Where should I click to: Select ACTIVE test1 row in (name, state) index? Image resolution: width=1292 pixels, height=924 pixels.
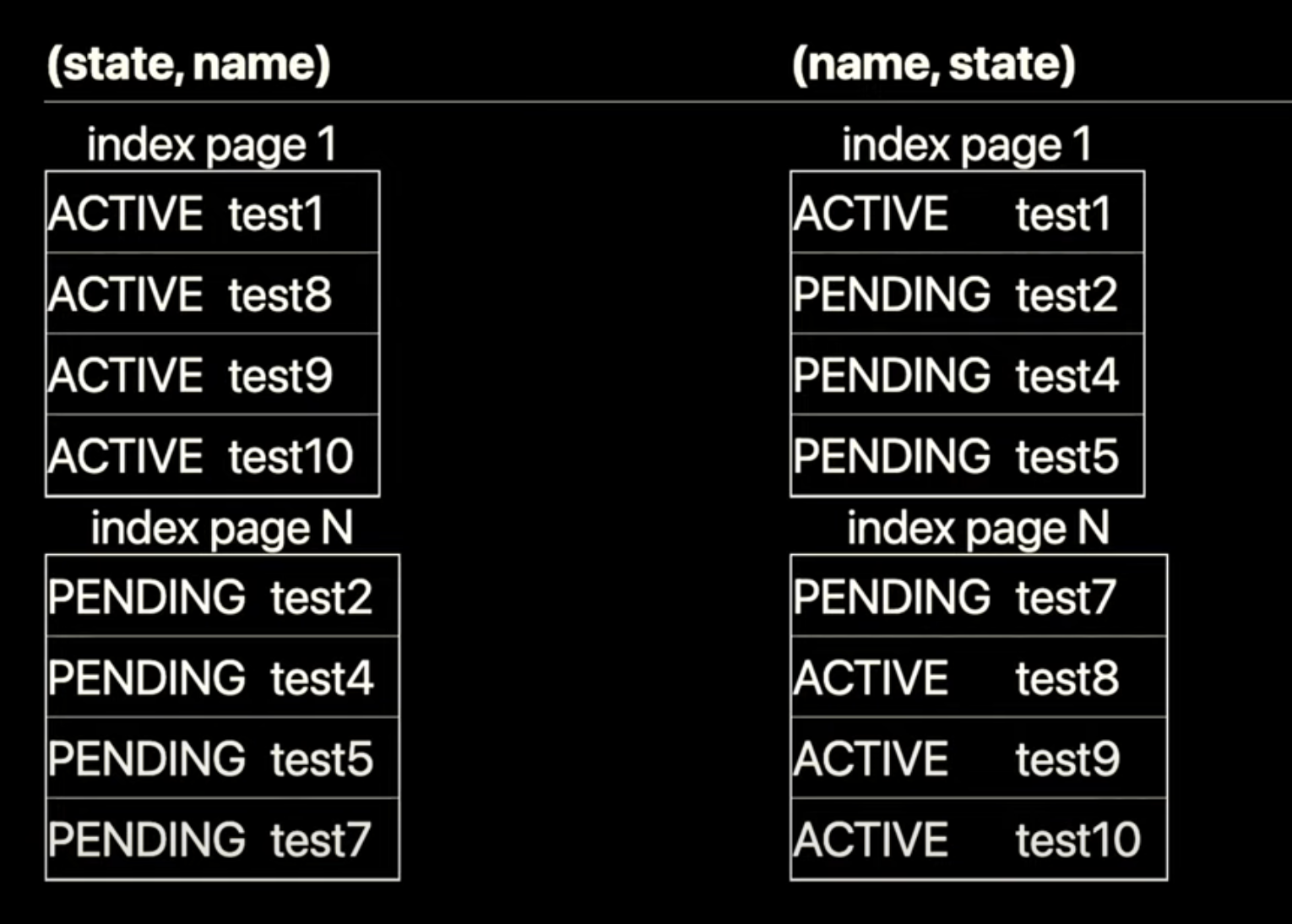click(x=967, y=213)
